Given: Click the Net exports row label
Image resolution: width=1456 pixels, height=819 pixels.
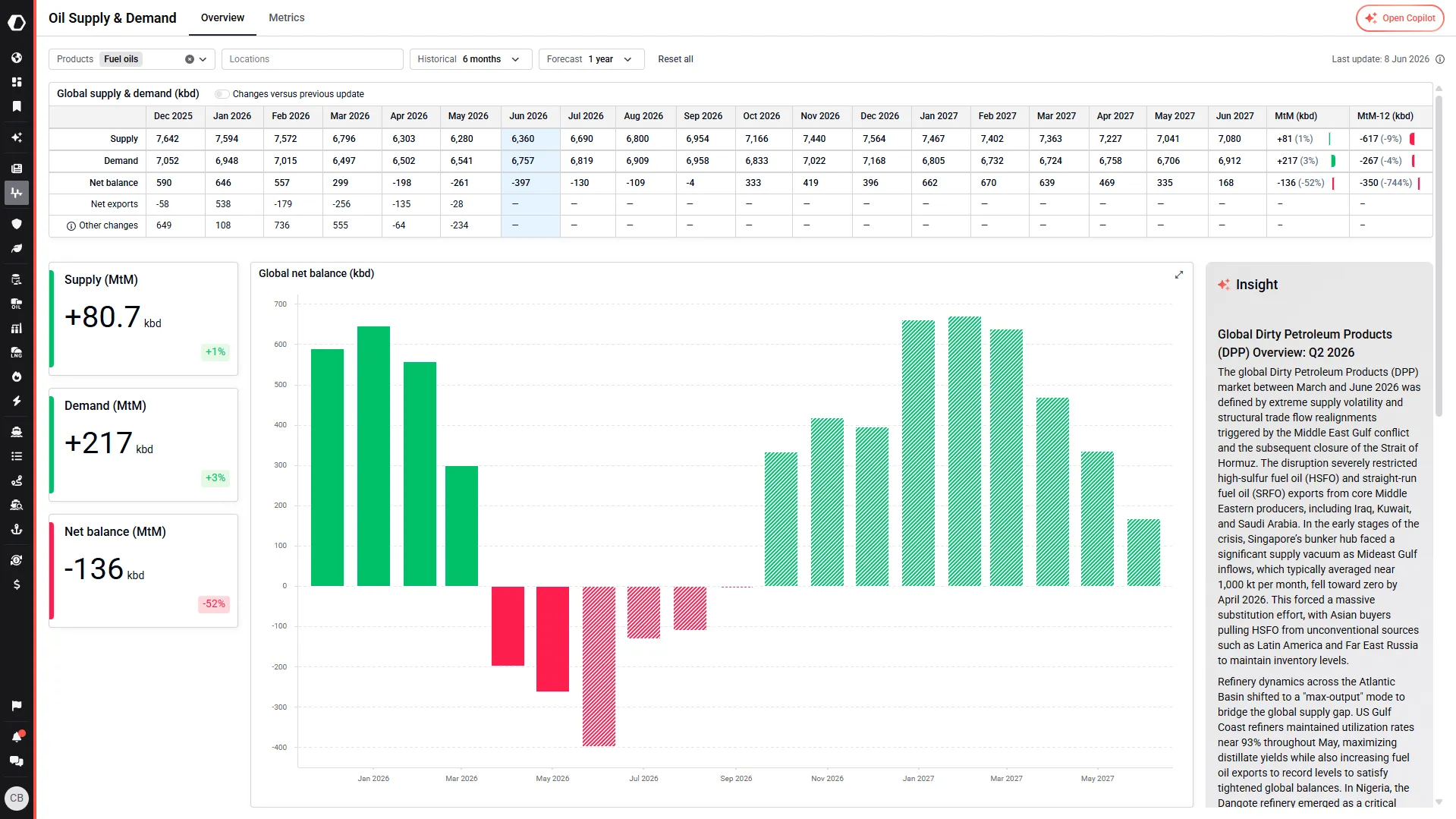Looking at the screenshot, I should [114, 204].
